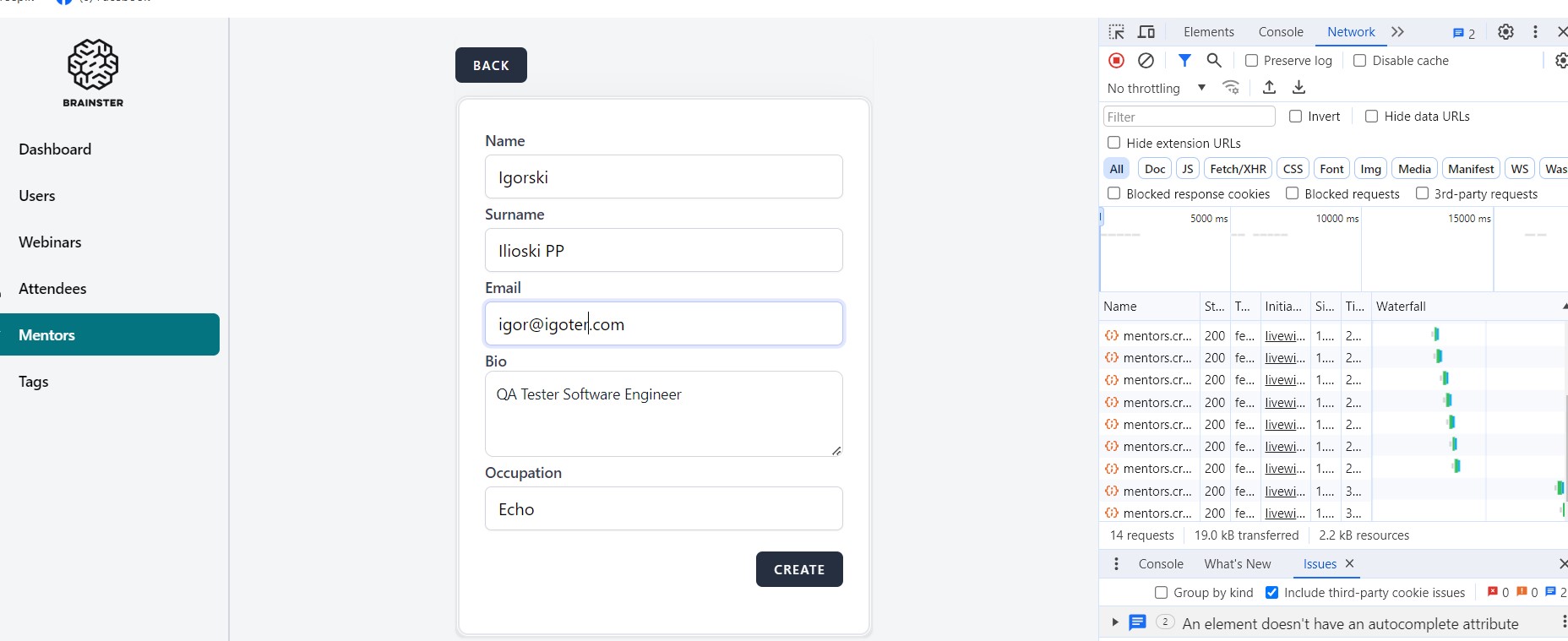Click the import HAR upload icon

click(x=1269, y=87)
